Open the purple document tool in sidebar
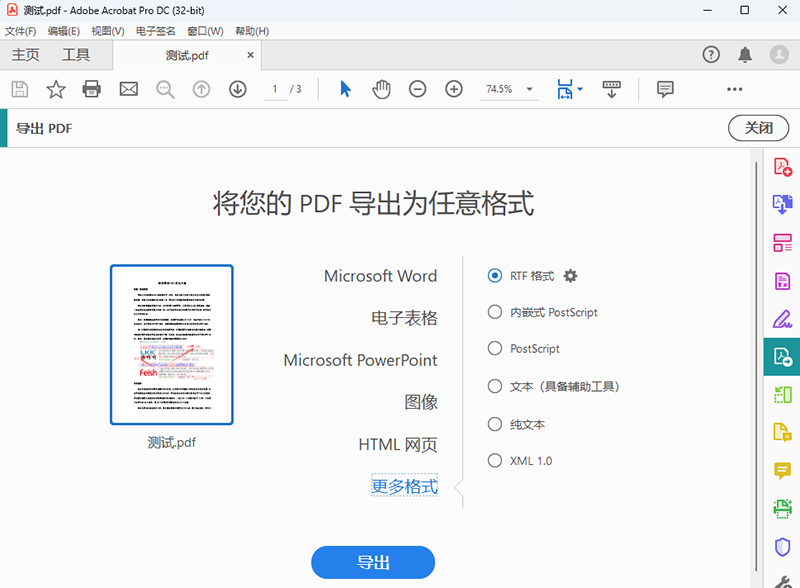The width and height of the screenshot is (800, 588). tap(783, 281)
